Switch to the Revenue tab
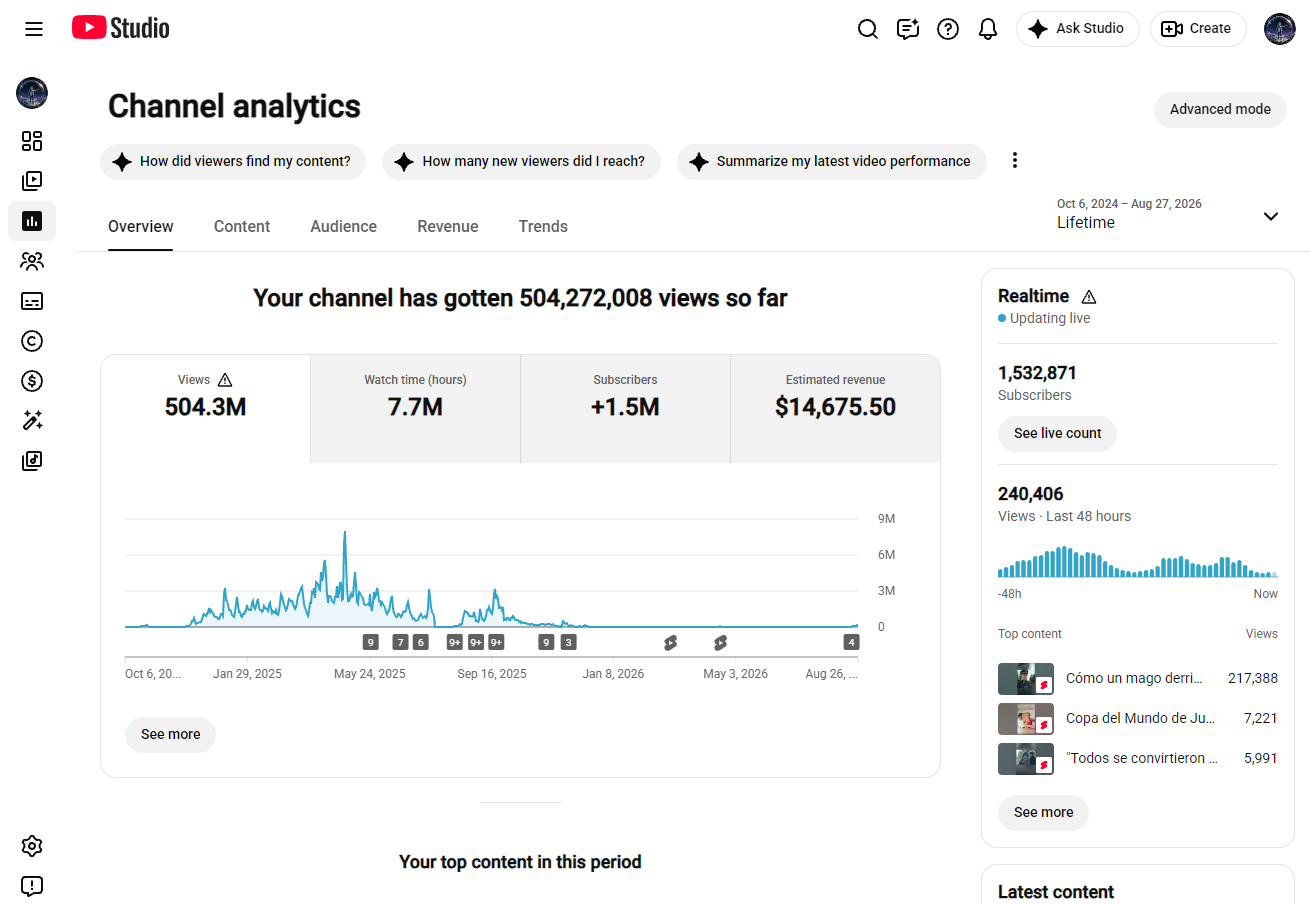 pos(448,227)
